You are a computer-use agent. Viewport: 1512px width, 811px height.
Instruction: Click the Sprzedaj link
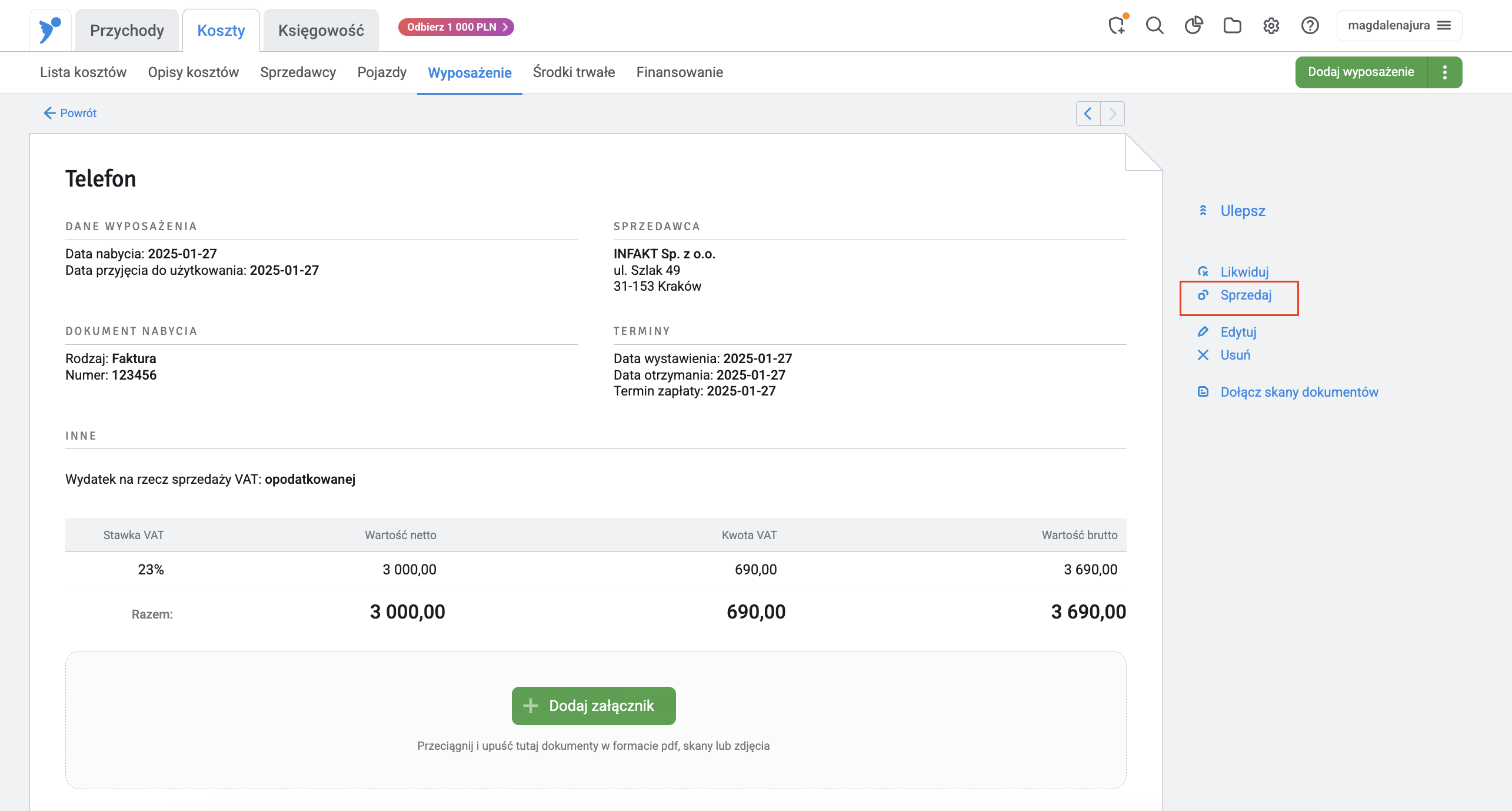click(1245, 295)
